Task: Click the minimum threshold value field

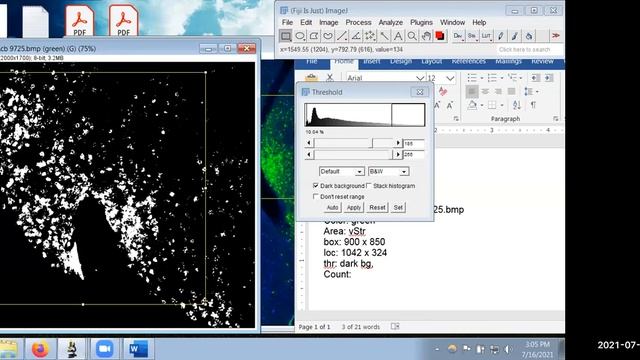Action: point(413,143)
